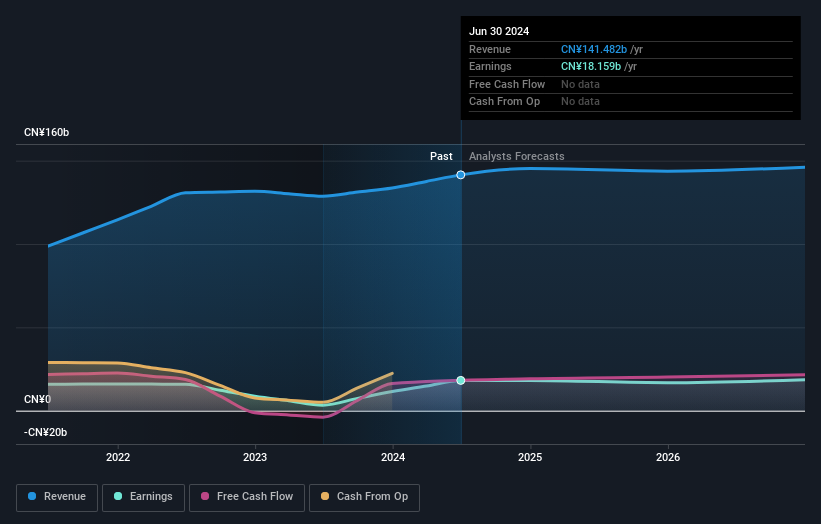
Task: Click the Revenue row label in tooltip
Action: [490, 49]
